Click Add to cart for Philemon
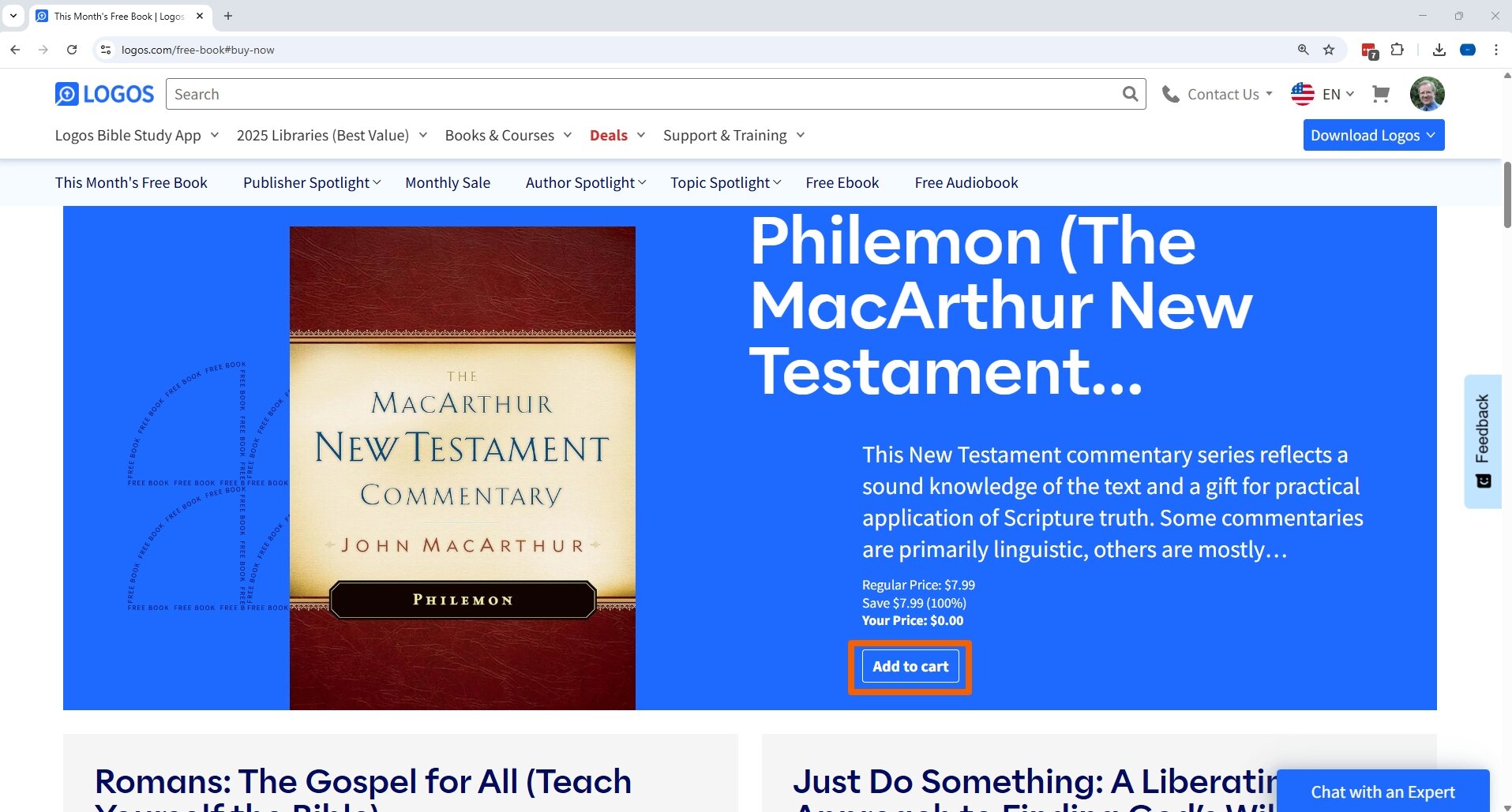Viewport: 1512px width, 812px height. (x=910, y=667)
